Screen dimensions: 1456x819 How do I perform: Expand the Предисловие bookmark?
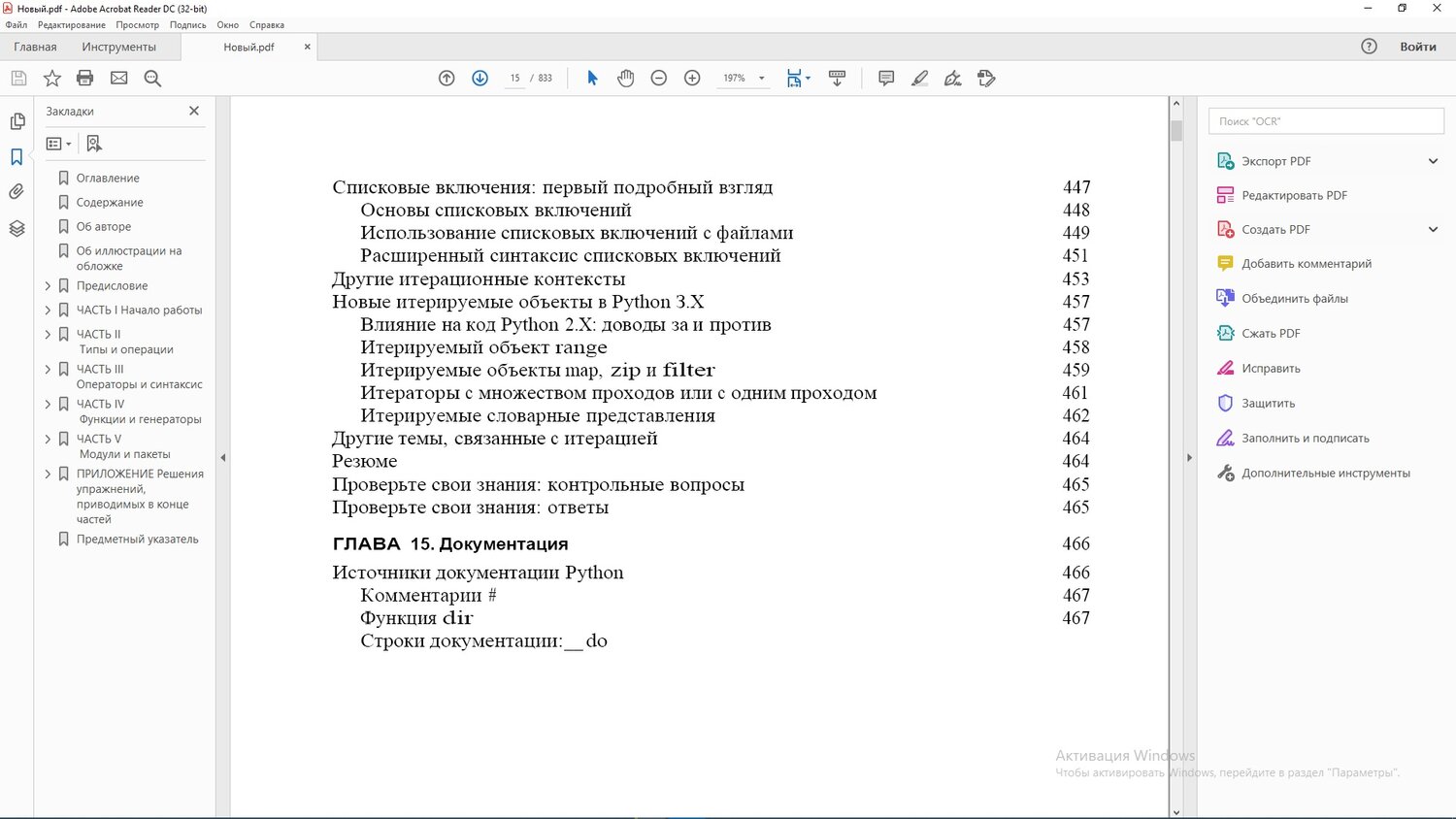pos(48,286)
